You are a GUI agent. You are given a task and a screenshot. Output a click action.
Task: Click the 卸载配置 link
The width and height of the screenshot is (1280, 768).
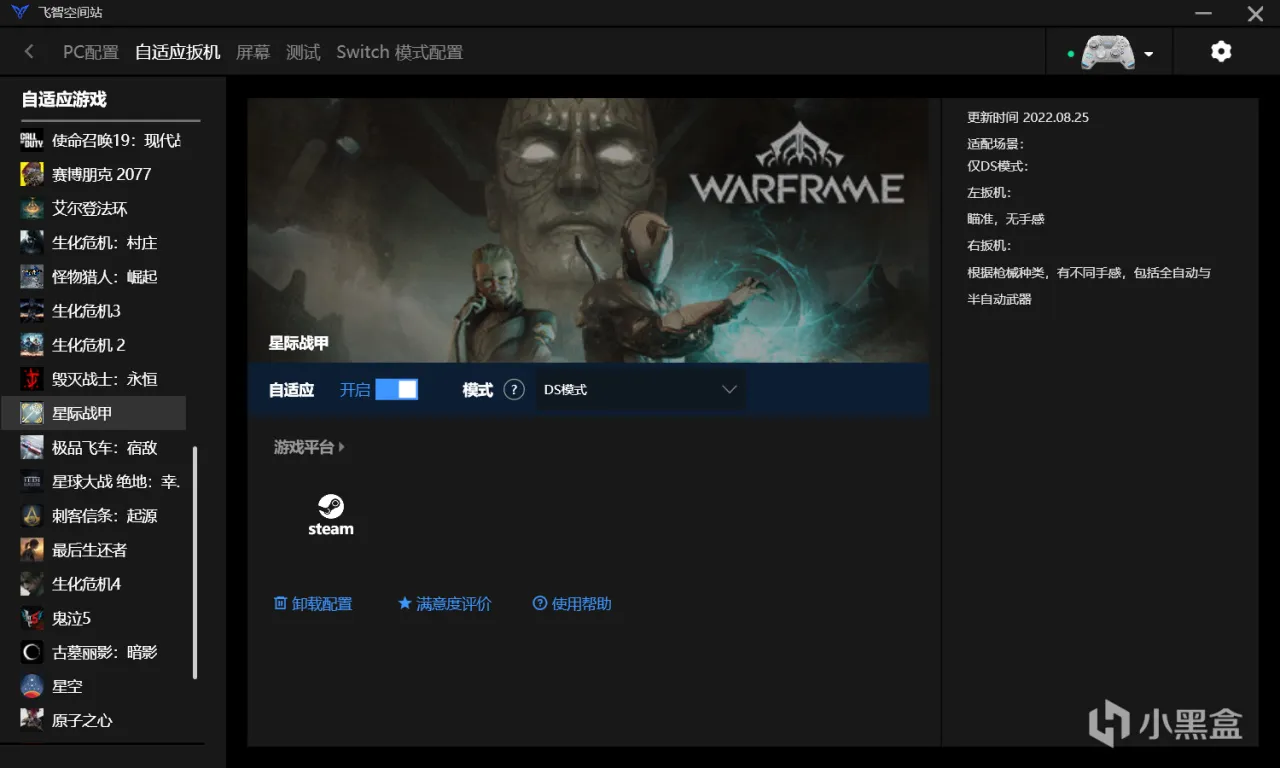tap(313, 604)
